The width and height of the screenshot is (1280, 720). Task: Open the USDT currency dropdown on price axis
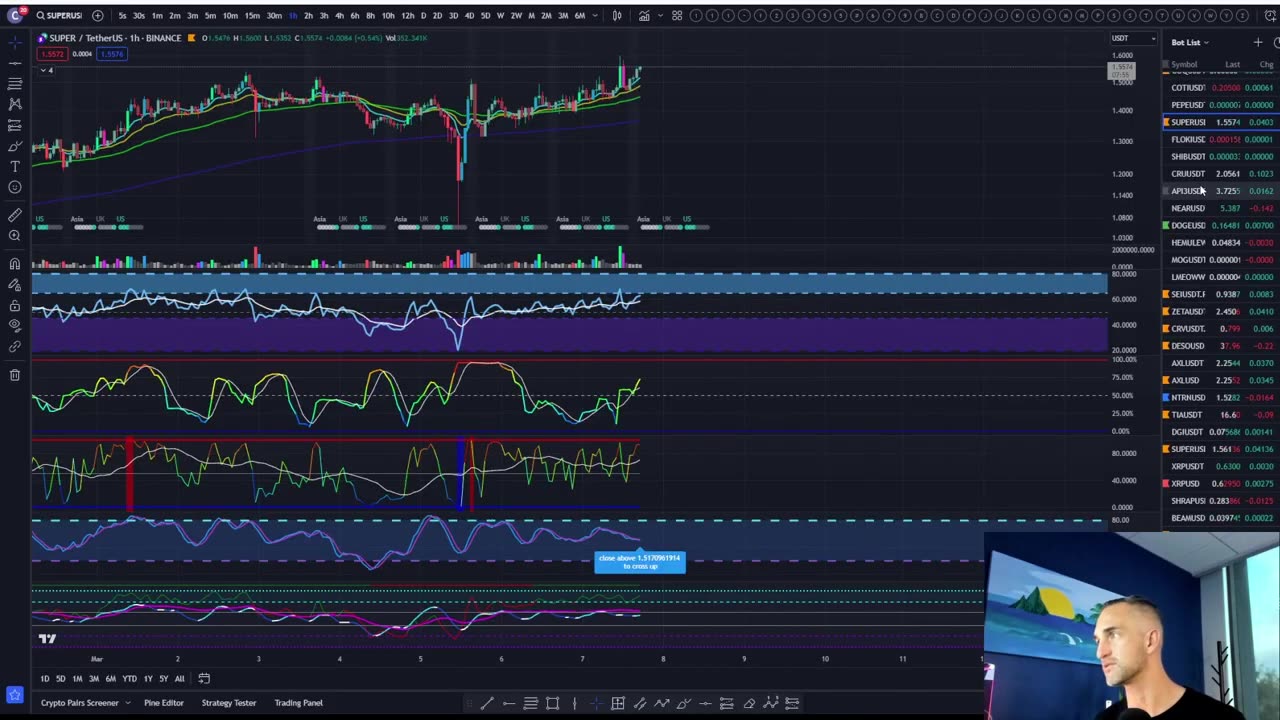tap(1134, 38)
